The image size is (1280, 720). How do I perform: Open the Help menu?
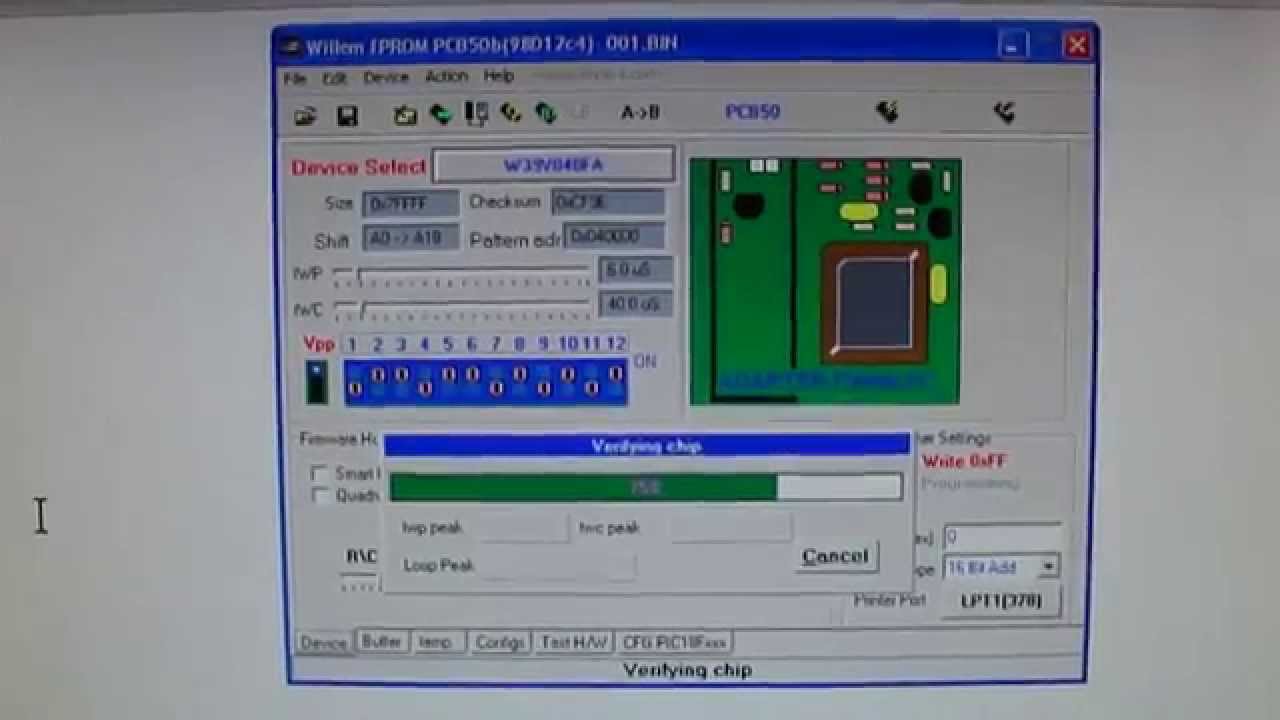[499, 76]
